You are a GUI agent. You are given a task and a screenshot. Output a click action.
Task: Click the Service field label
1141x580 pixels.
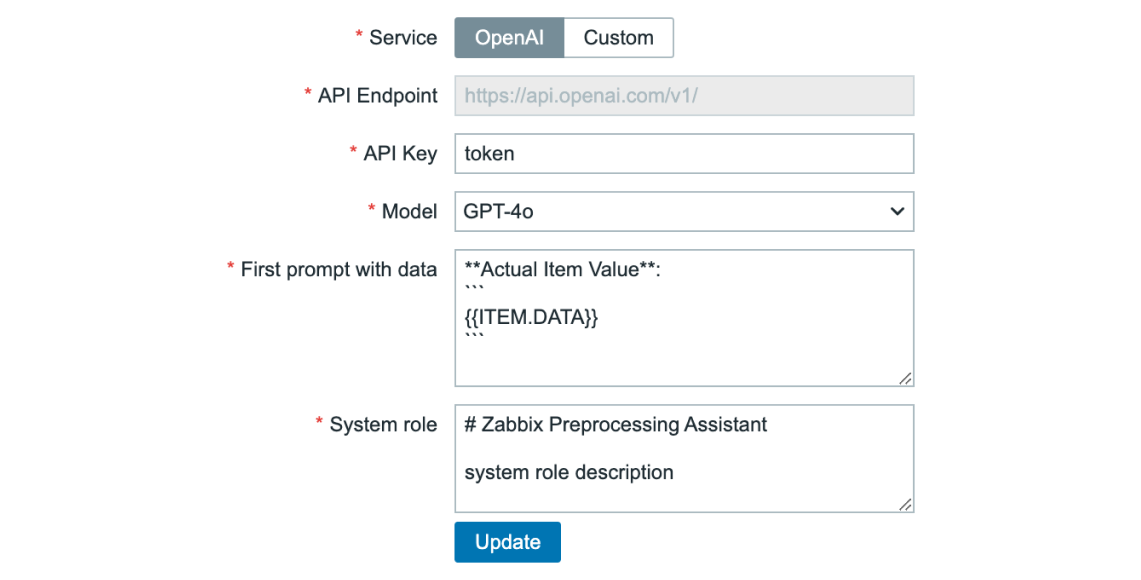pyautogui.click(x=403, y=38)
